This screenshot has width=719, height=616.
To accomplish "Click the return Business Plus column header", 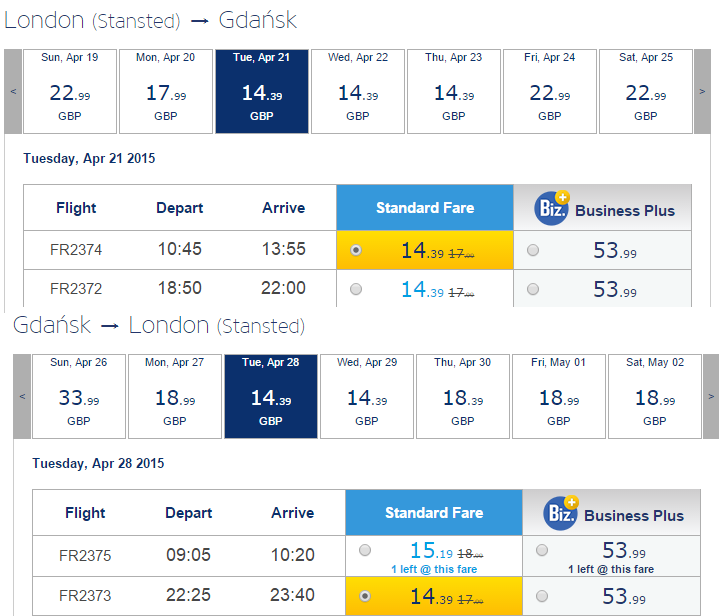I will click(x=612, y=513).
